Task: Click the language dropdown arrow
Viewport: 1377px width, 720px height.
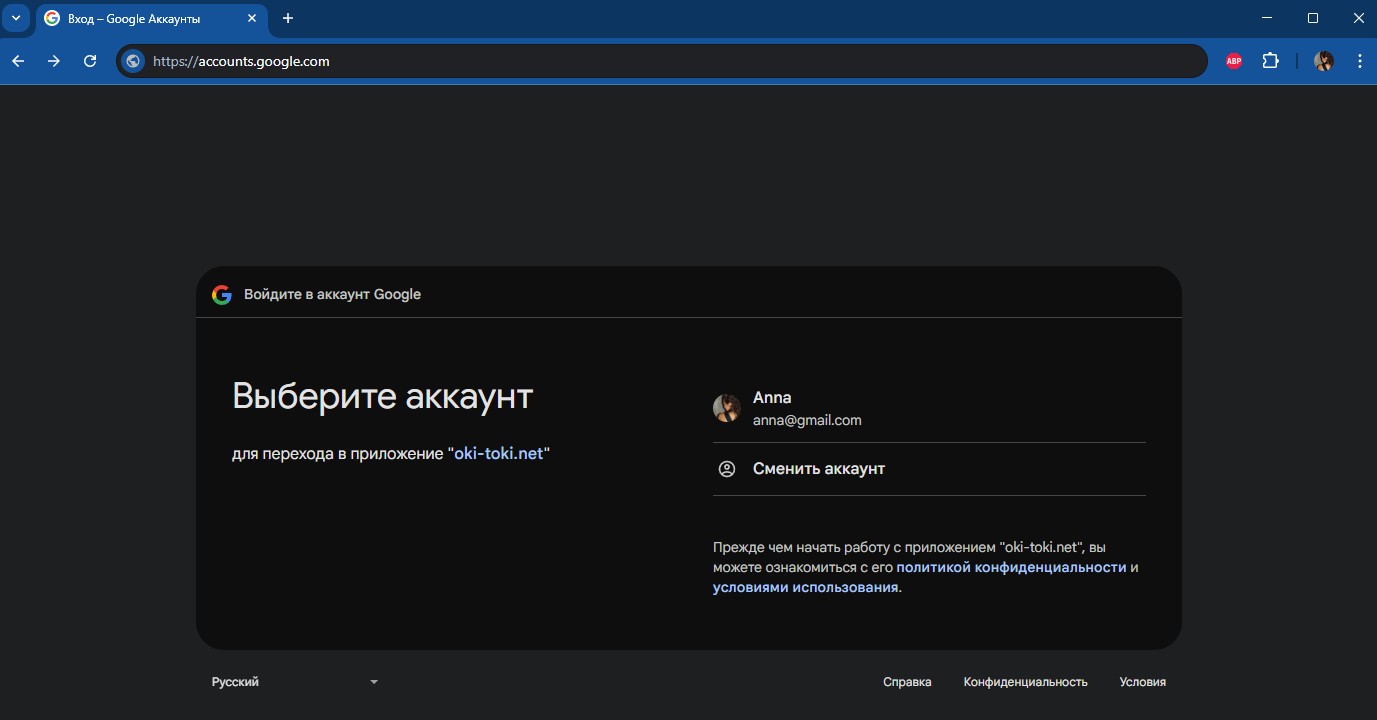Action: point(374,682)
